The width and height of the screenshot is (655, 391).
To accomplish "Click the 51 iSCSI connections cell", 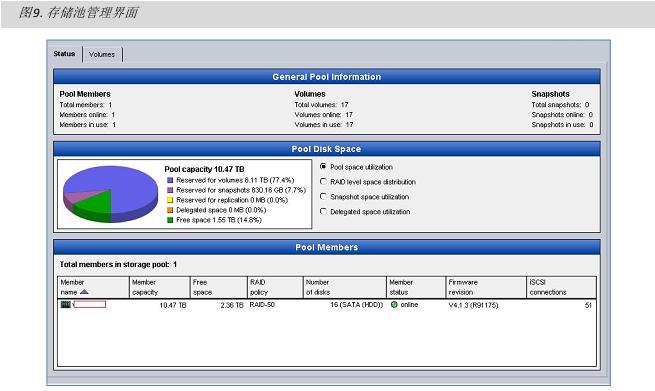I will coord(588,305).
